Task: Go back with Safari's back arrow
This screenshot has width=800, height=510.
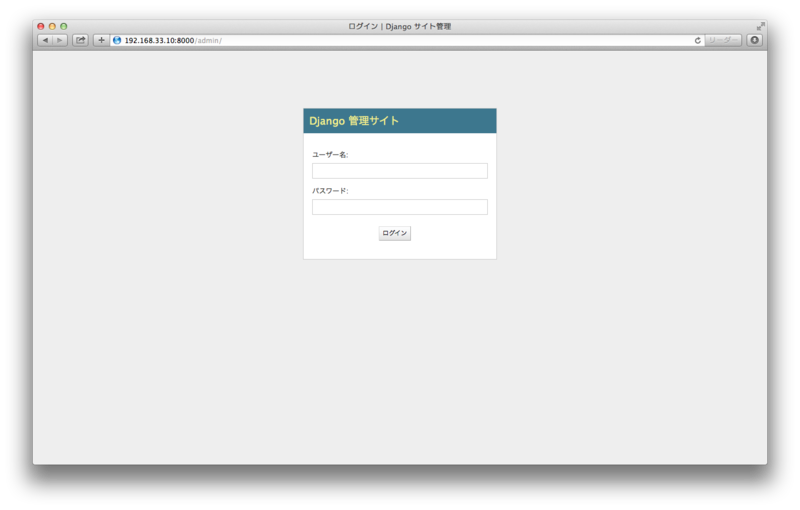Action: tap(45, 40)
